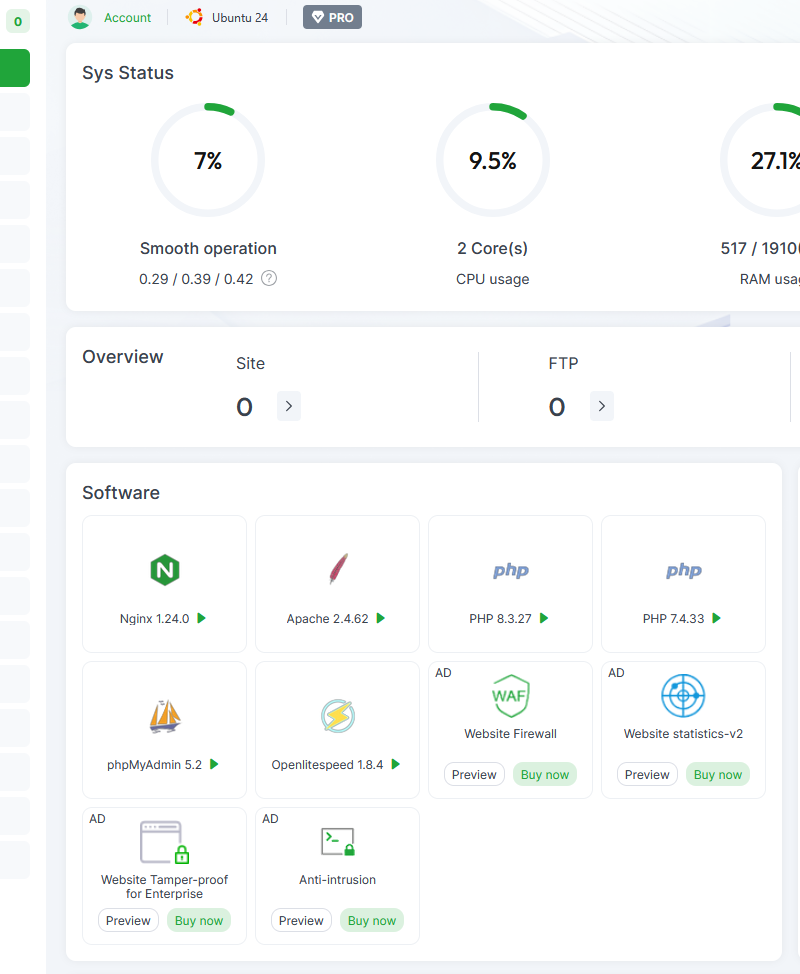Viewport: 800px width, 974px height.
Task: Open the phpMyAdmin sailboat icon
Action: point(164,716)
